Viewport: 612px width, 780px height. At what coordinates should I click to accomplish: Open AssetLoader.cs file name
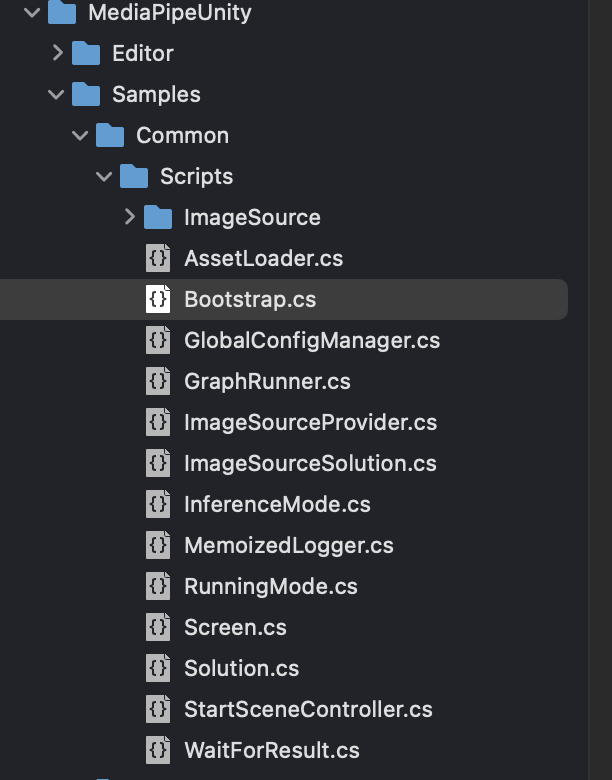click(x=264, y=259)
